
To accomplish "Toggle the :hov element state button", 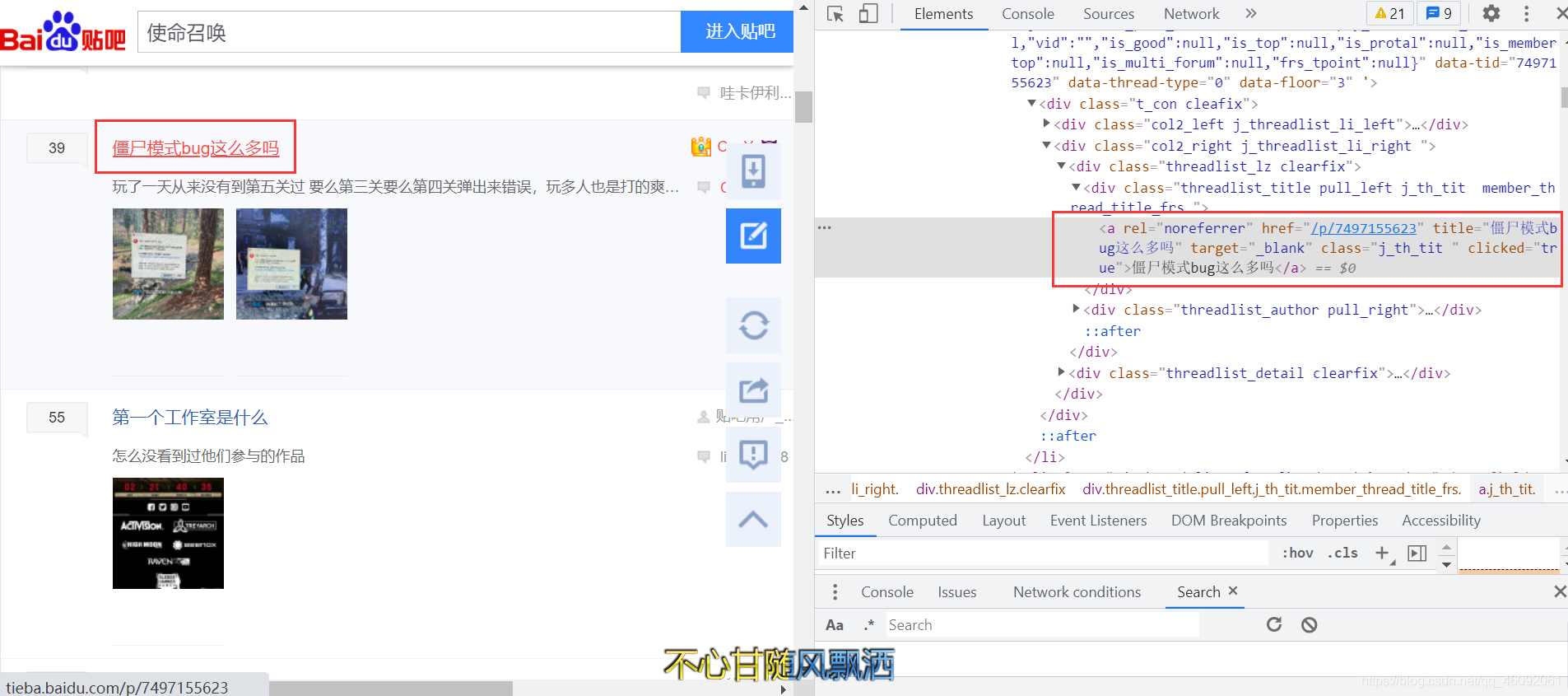I will (x=1297, y=554).
